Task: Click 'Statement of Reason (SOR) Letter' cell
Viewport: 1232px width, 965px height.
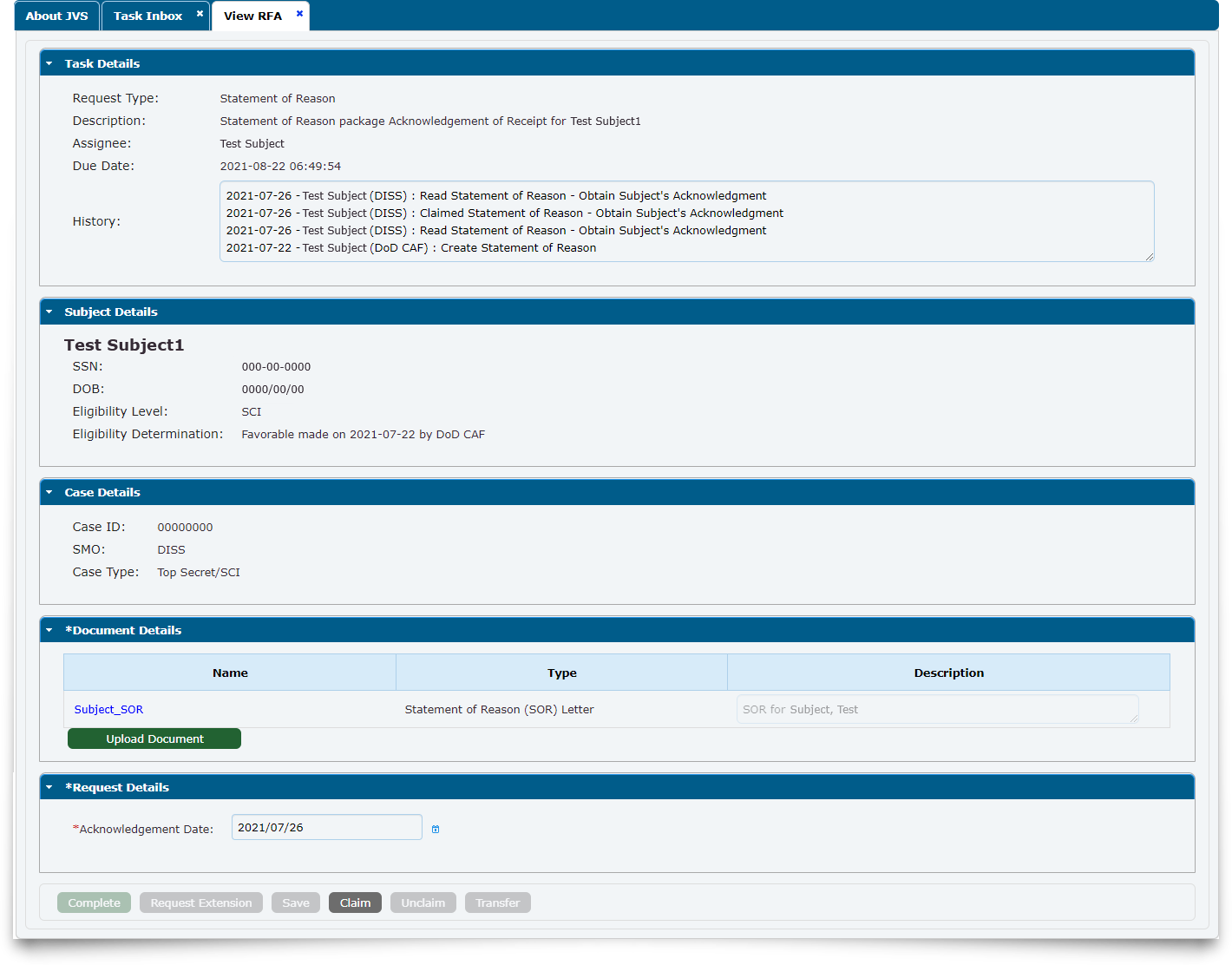Action: click(x=499, y=709)
